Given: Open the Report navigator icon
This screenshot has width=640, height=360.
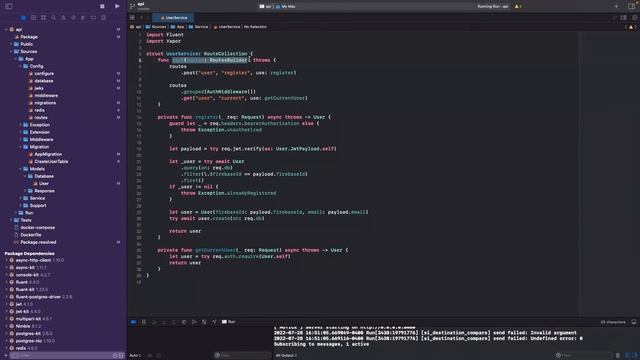Looking at the screenshot, I should click(103, 18).
